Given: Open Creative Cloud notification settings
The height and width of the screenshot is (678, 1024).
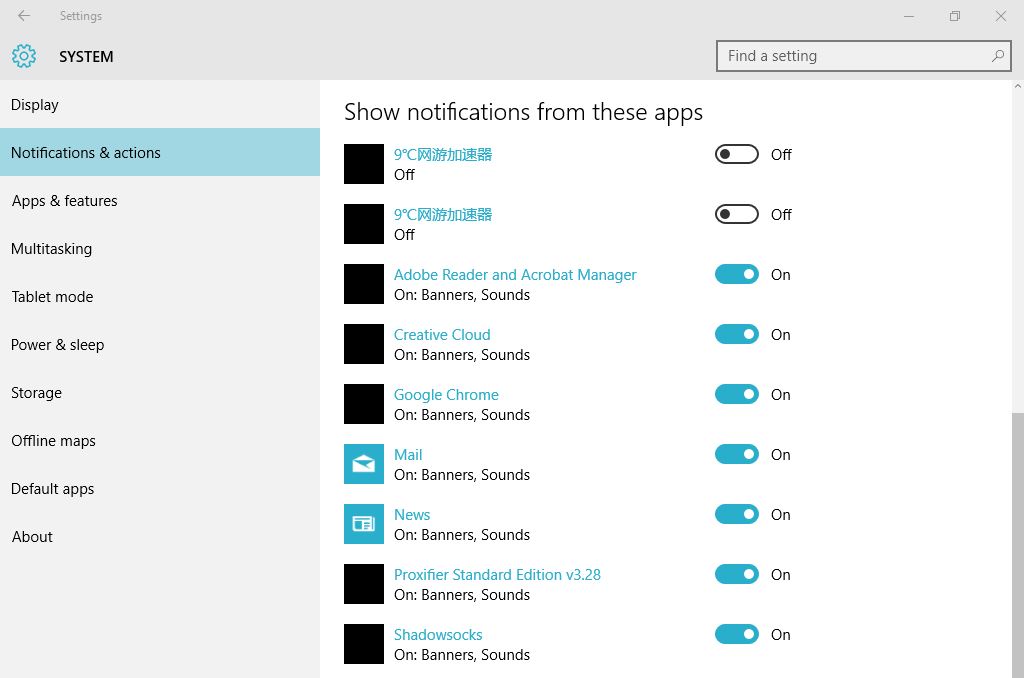Looking at the screenshot, I should point(441,334).
